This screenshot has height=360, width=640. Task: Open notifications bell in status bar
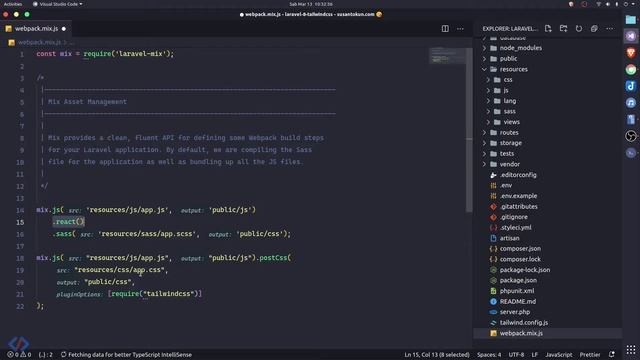(x=611, y=355)
